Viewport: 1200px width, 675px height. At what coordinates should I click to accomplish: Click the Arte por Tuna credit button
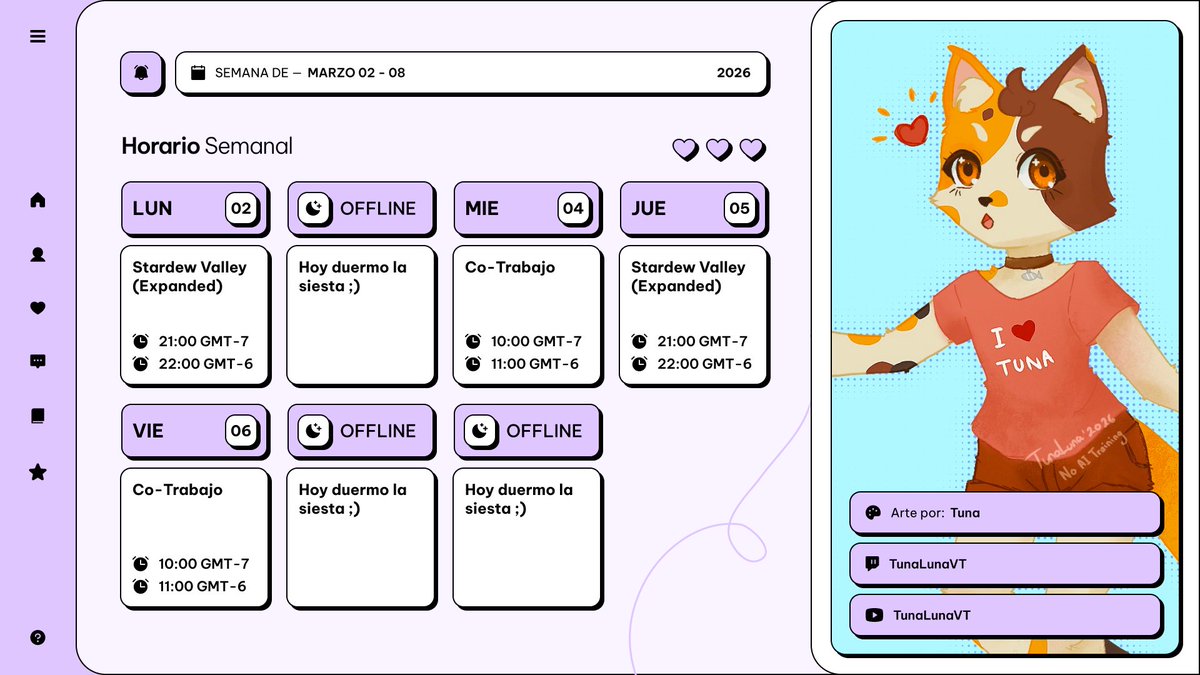1005,513
